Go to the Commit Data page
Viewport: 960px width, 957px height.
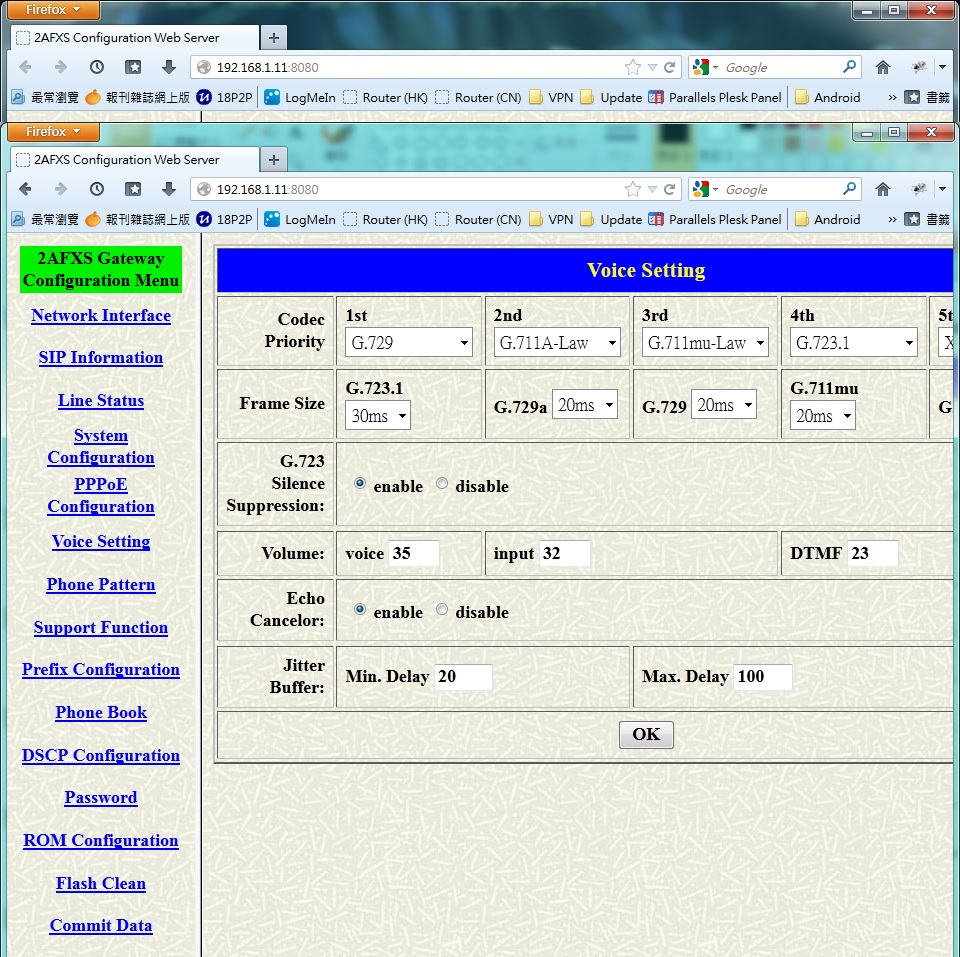tap(101, 926)
